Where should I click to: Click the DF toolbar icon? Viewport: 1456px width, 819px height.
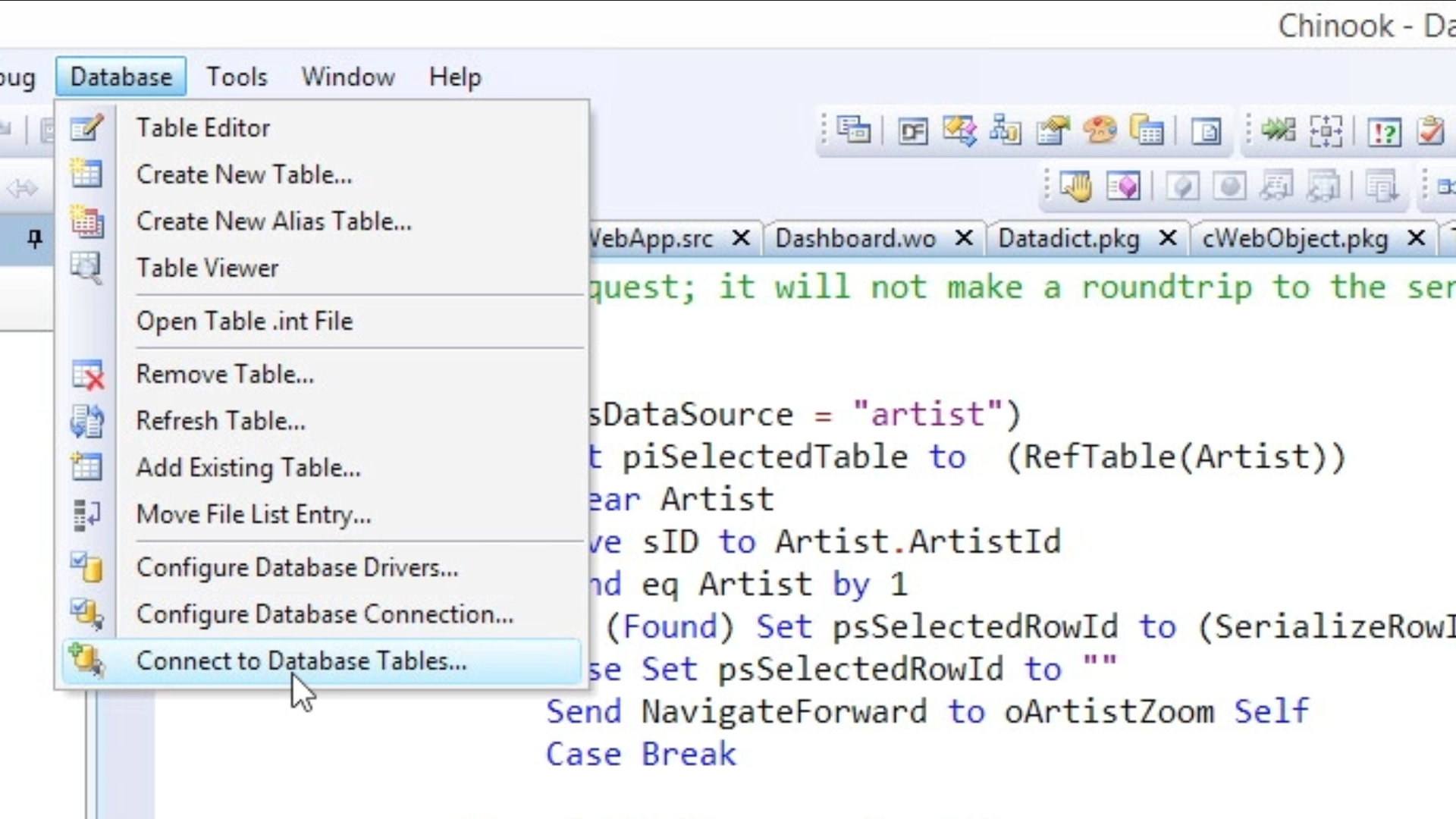click(912, 132)
